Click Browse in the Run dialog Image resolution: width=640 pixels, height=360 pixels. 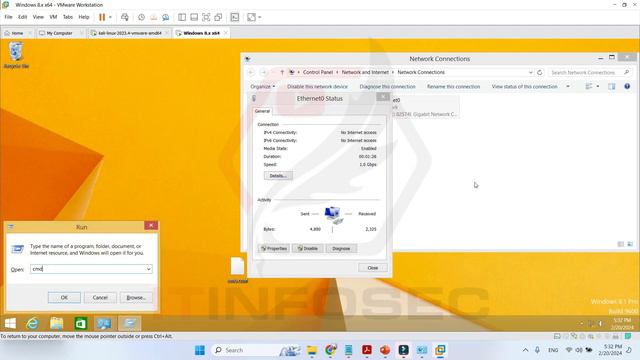click(136, 298)
